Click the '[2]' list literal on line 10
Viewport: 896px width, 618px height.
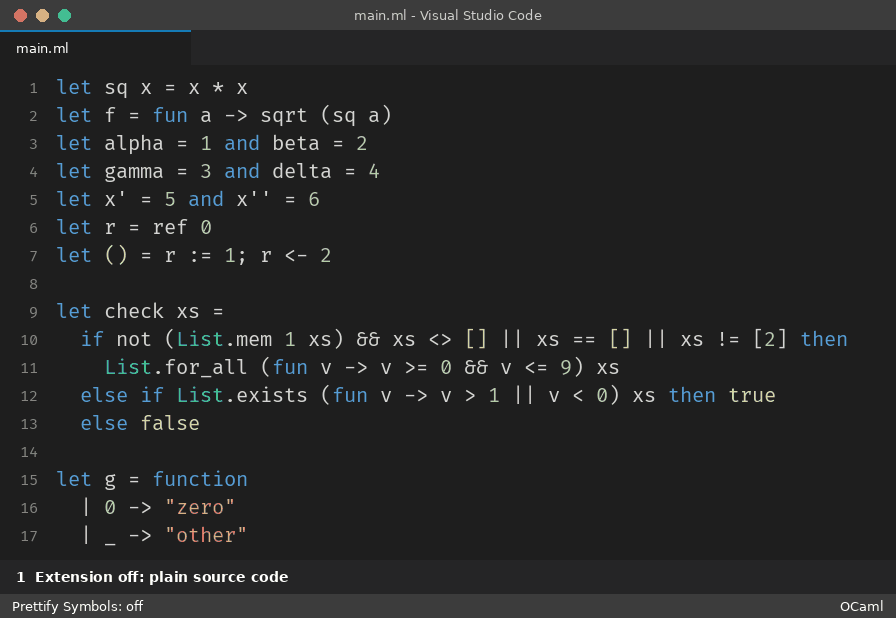pyautogui.click(x=770, y=339)
